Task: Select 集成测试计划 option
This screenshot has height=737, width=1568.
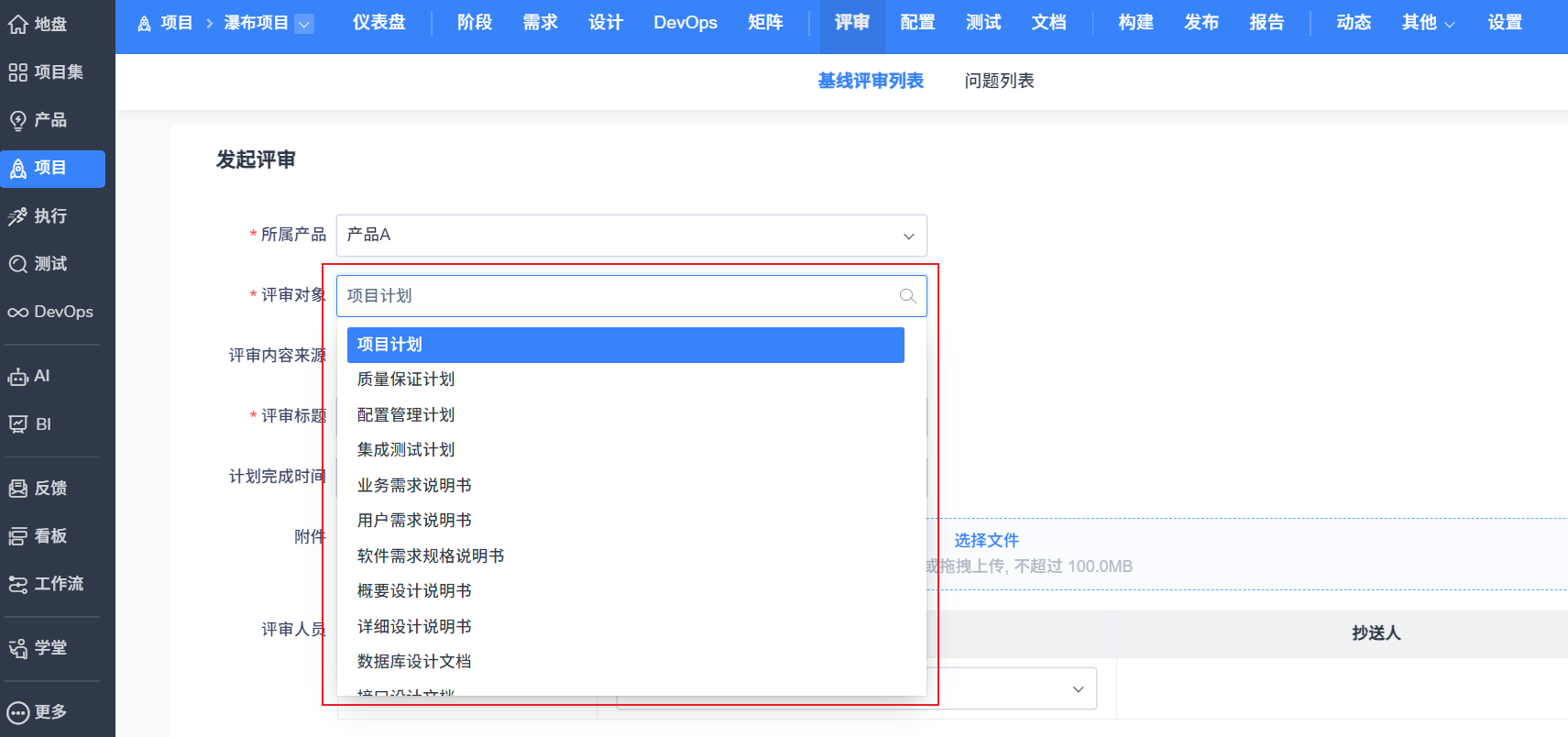Action: point(626,450)
